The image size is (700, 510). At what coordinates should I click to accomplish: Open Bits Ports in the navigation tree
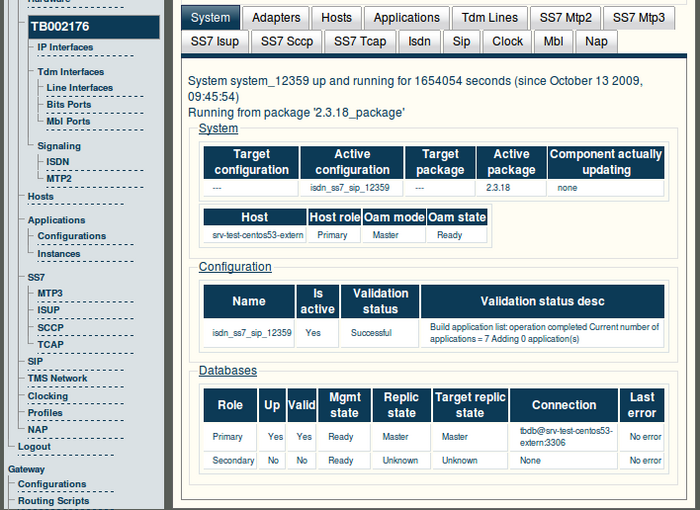tap(68, 104)
